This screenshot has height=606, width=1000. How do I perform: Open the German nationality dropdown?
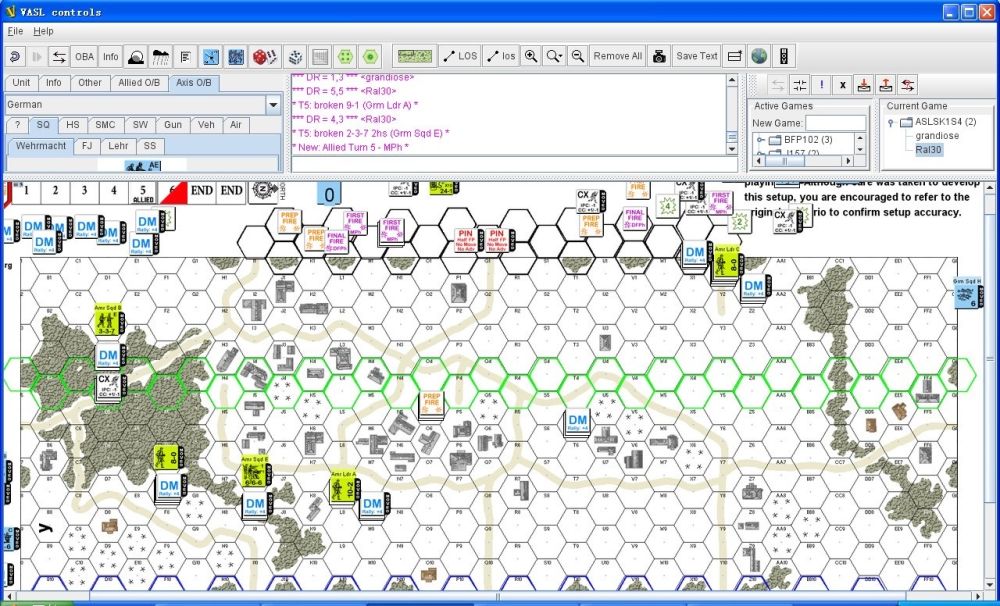pyautogui.click(x=274, y=105)
